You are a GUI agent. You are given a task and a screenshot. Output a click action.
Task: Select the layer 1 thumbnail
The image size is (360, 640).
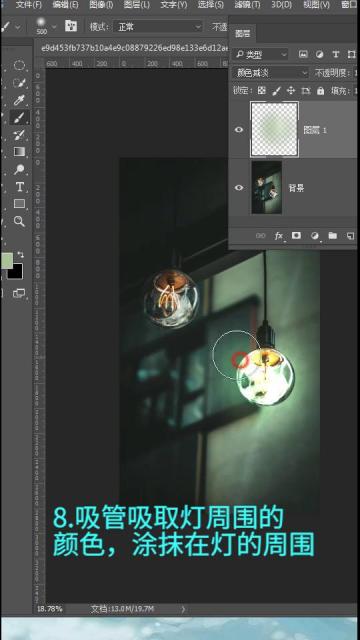pos(274,129)
